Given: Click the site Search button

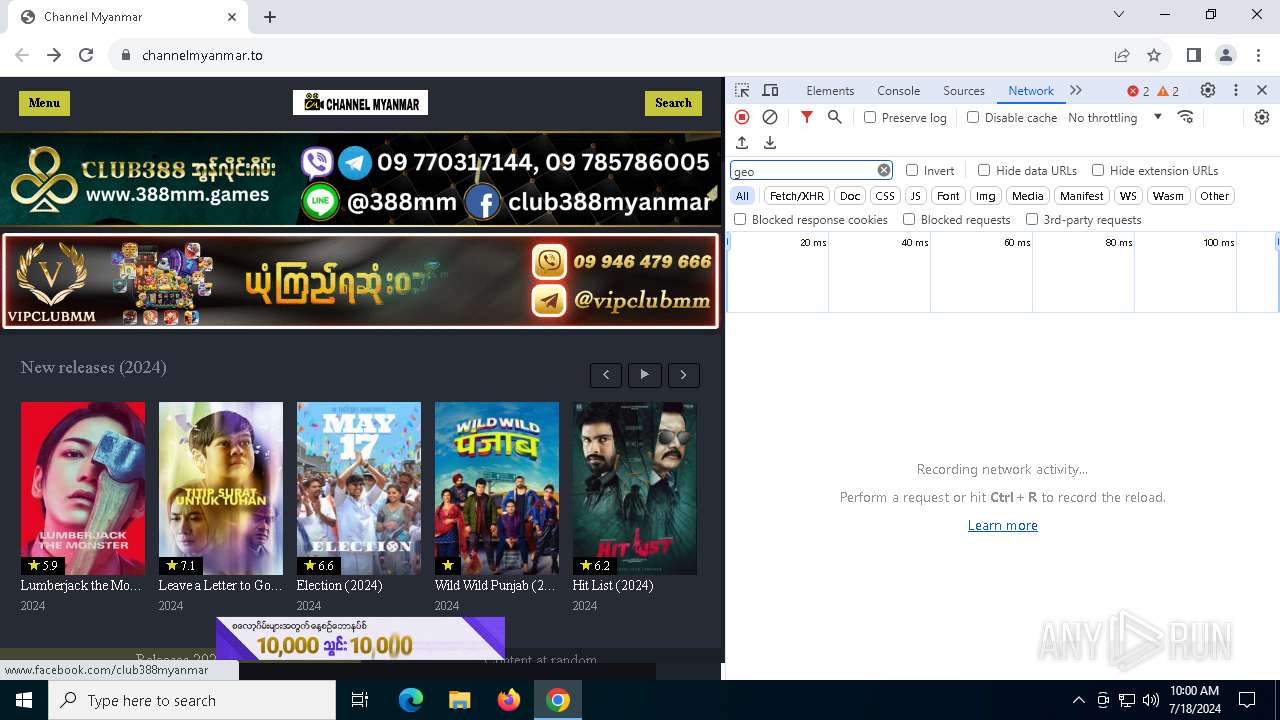Looking at the screenshot, I should click(673, 103).
